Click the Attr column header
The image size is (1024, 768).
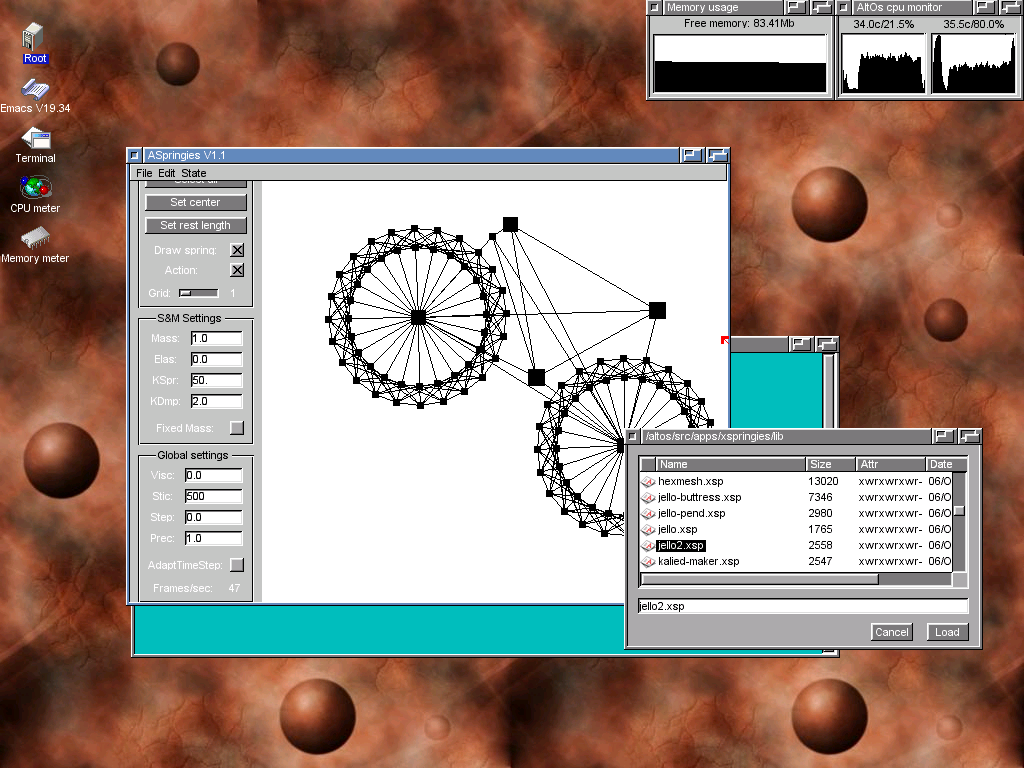coord(891,464)
